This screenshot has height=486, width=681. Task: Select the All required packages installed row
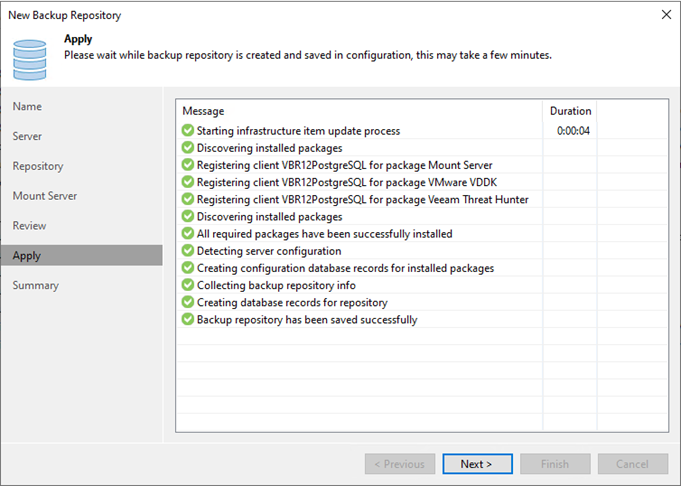click(422, 234)
